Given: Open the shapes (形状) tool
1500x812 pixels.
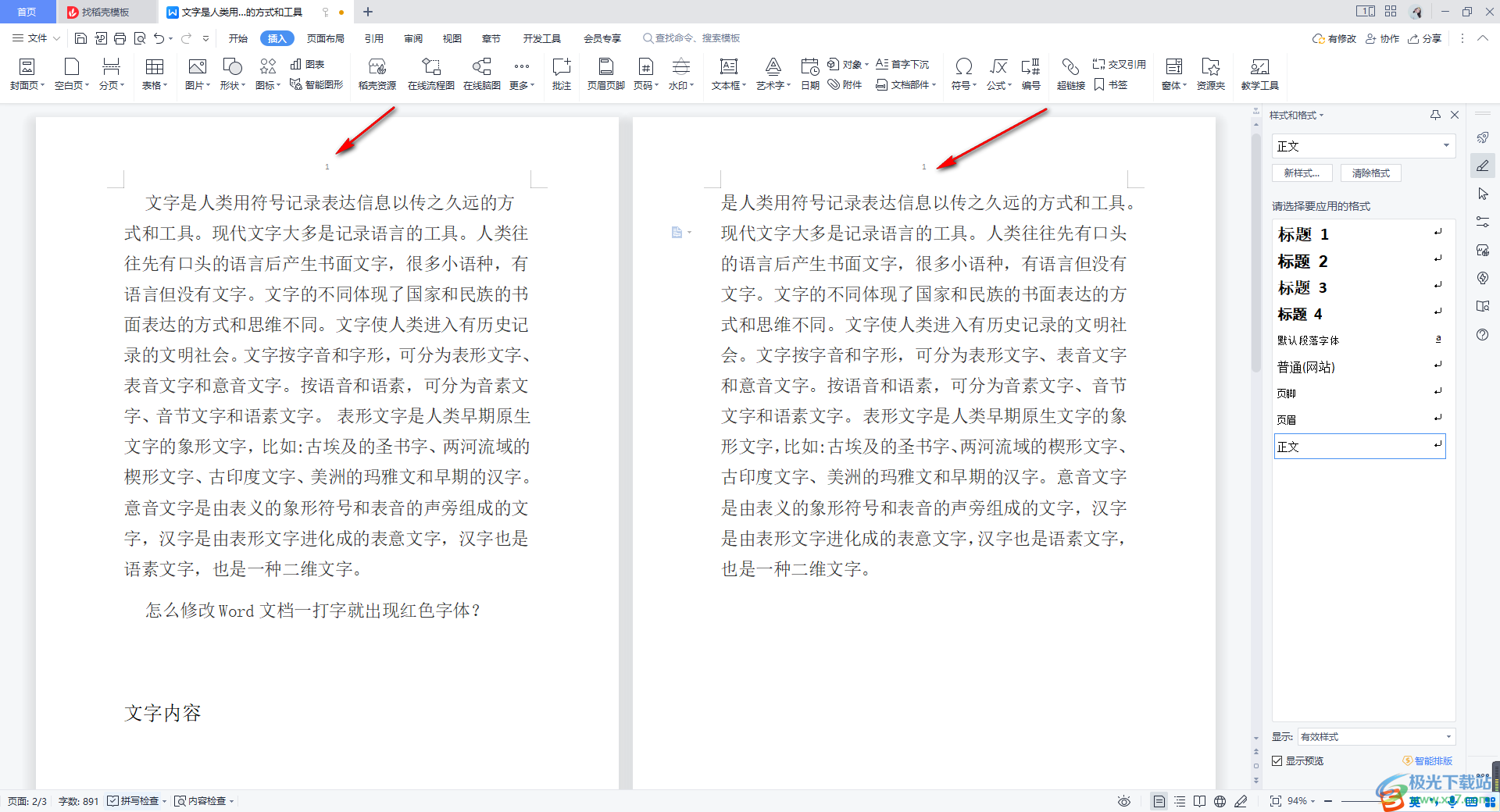Looking at the screenshot, I should [232, 74].
